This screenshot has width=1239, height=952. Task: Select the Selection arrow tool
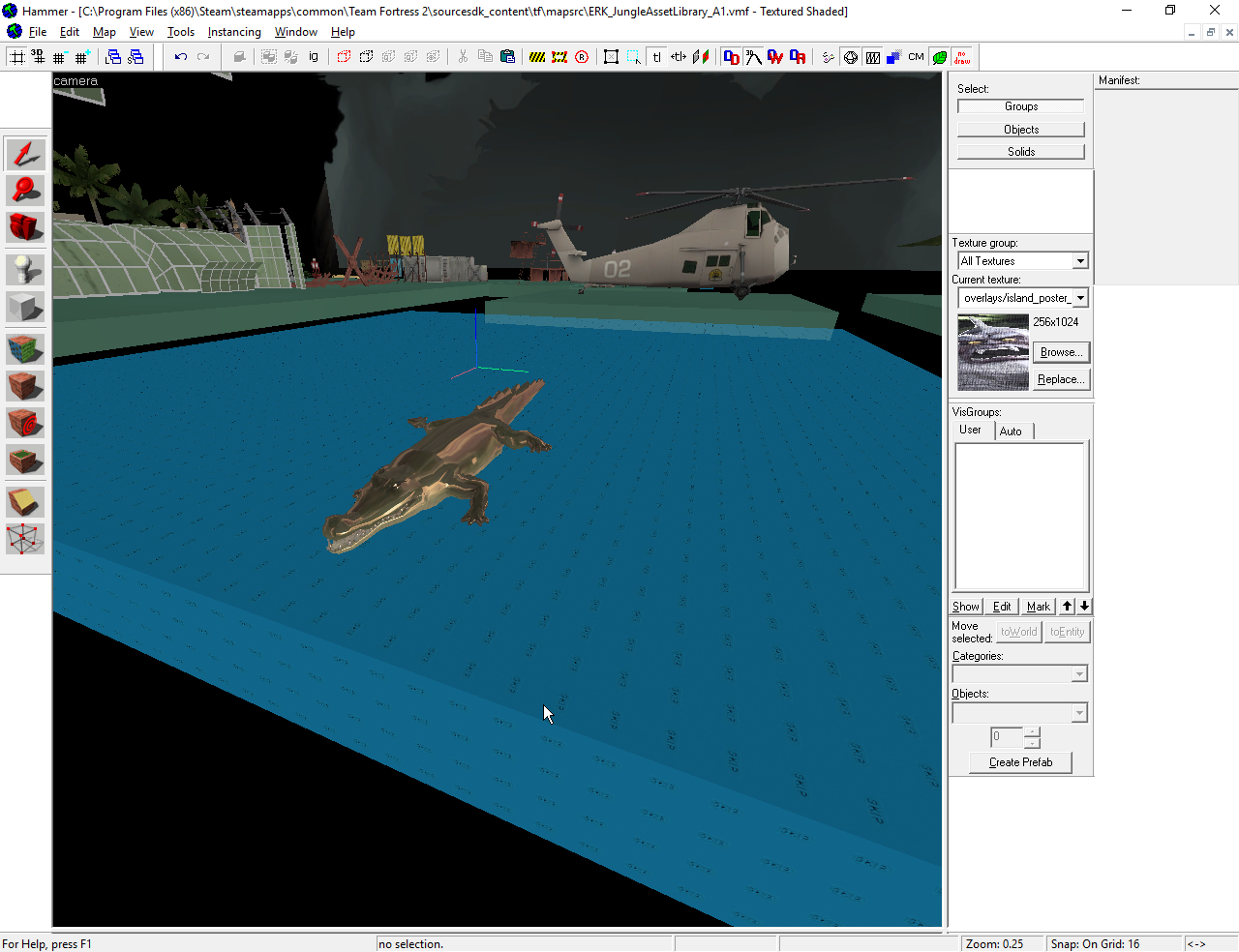tap(25, 154)
